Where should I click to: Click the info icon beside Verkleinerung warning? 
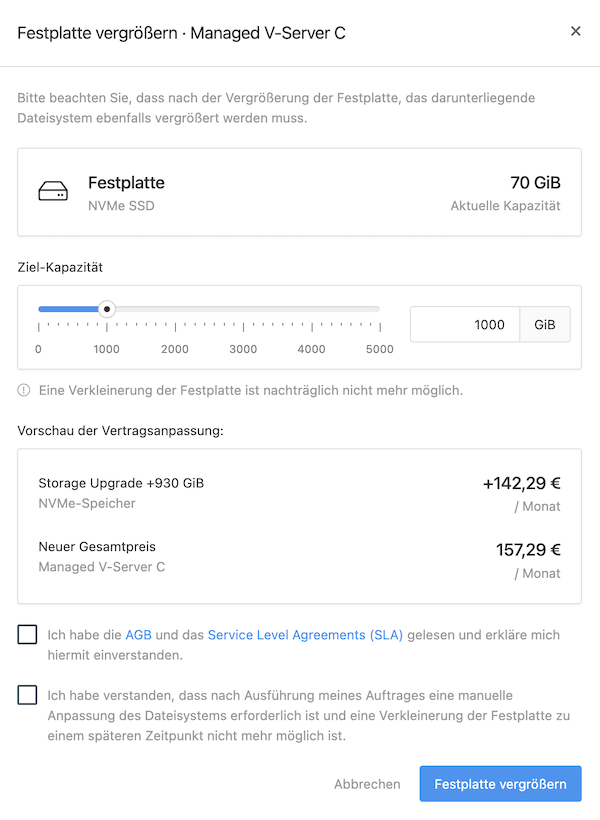click(24, 390)
